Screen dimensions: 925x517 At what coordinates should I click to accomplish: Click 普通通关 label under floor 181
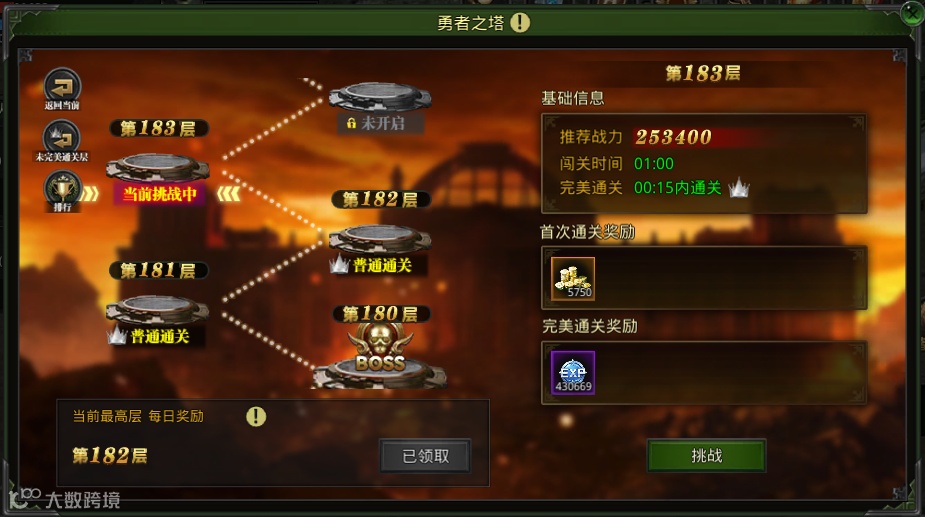pyautogui.click(x=160, y=336)
